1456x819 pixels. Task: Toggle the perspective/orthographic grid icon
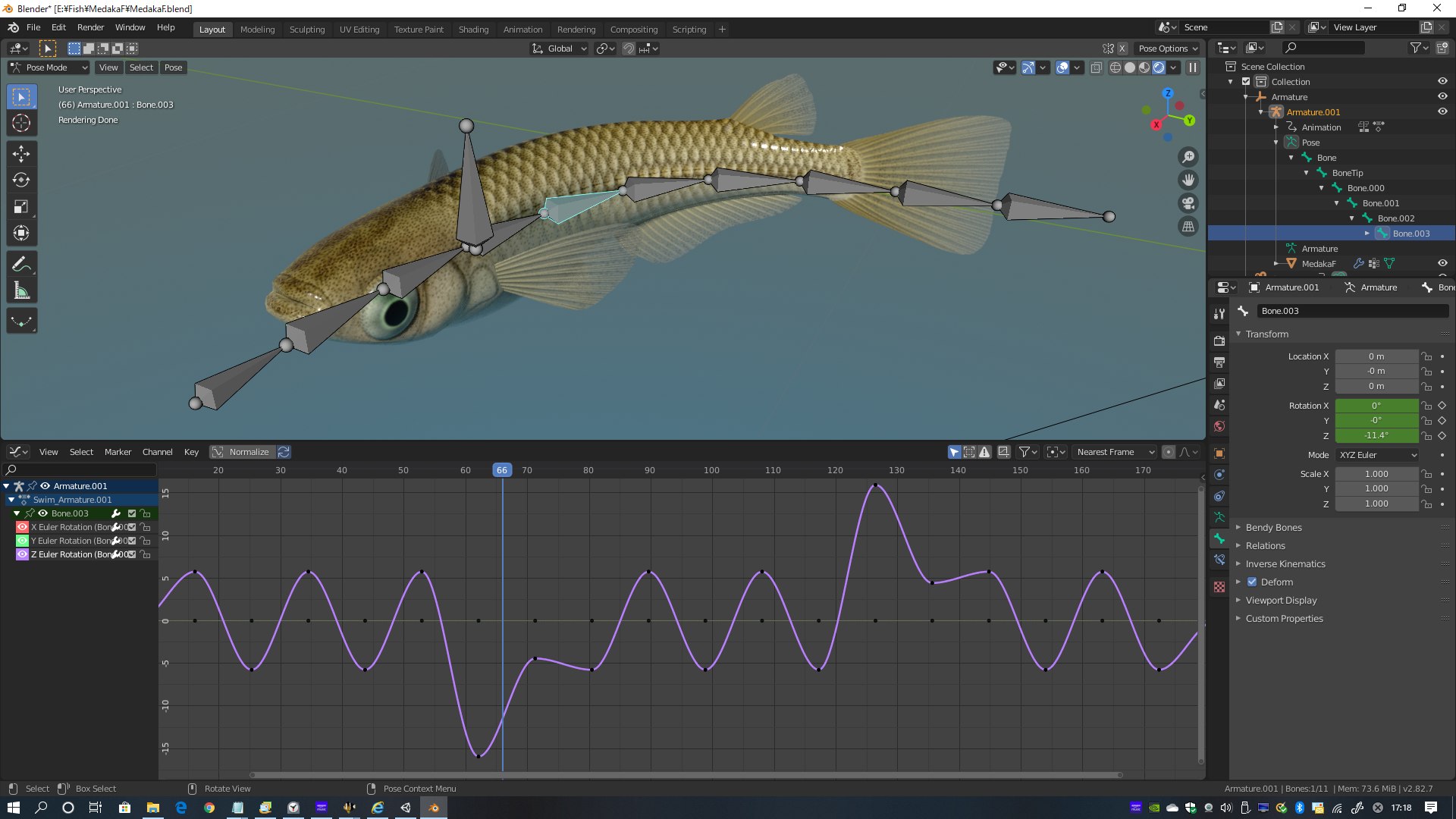tap(1188, 227)
